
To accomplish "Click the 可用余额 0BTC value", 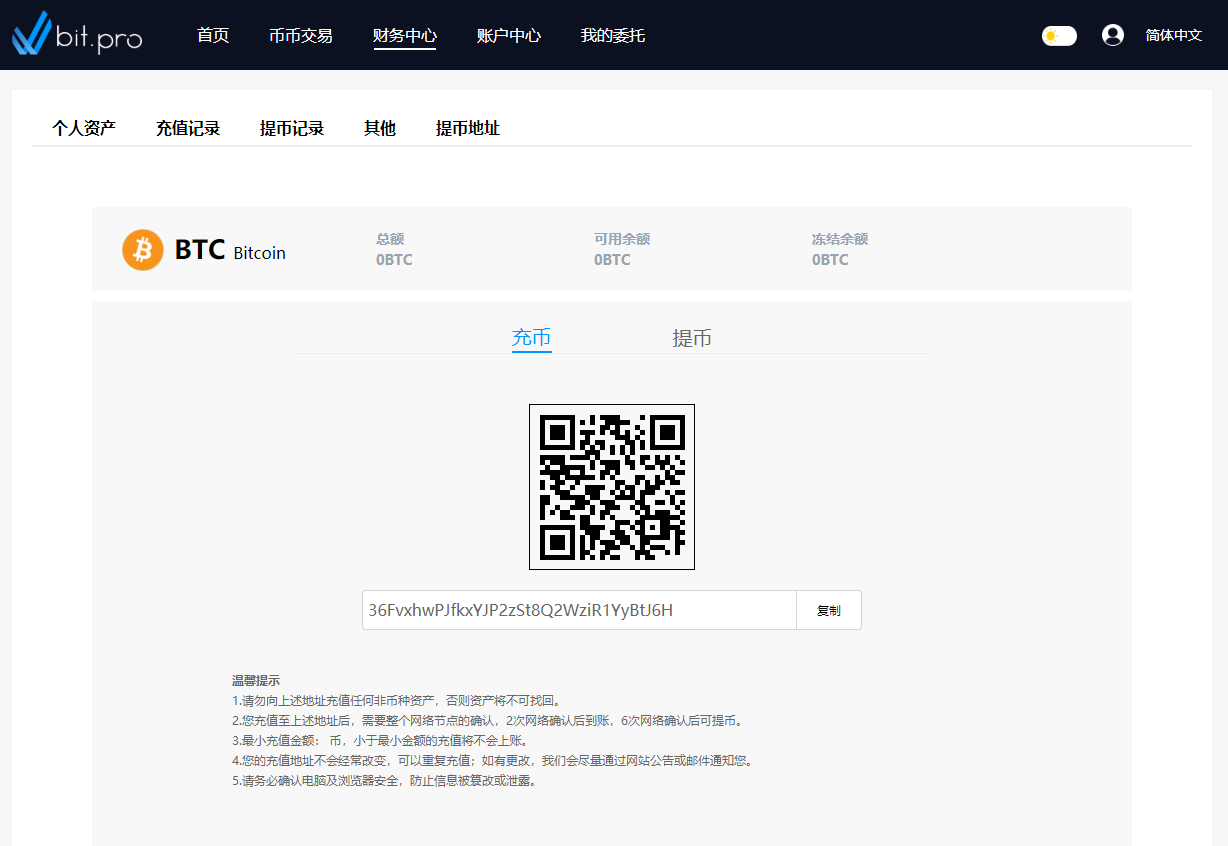I will point(612,260).
